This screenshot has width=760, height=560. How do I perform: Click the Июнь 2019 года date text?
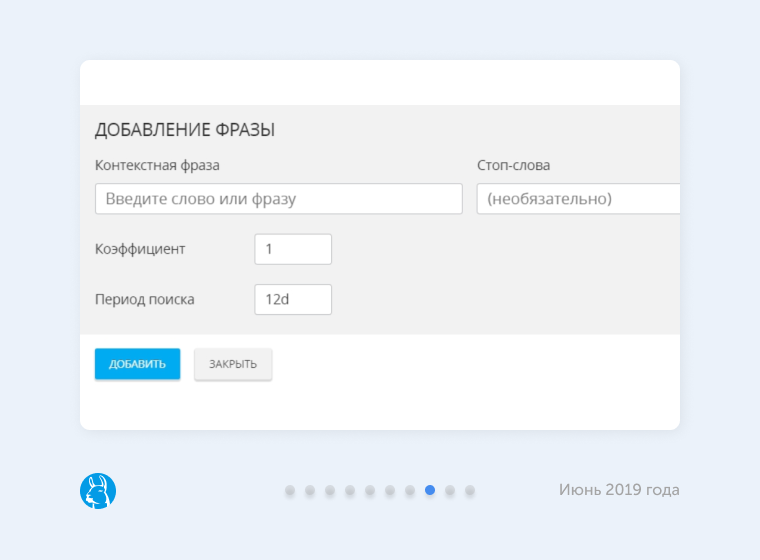click(619, 490)
